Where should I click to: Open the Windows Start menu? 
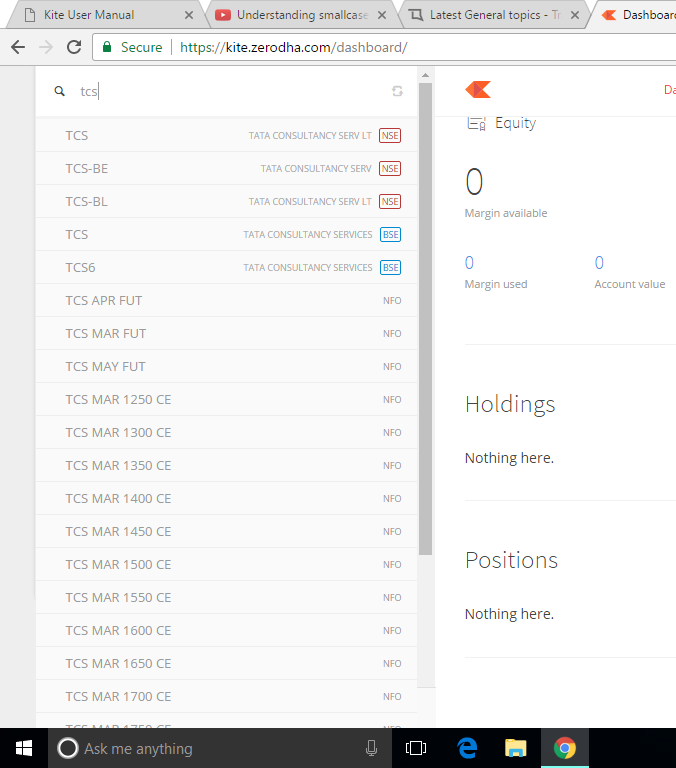click(x=24, y=748)
